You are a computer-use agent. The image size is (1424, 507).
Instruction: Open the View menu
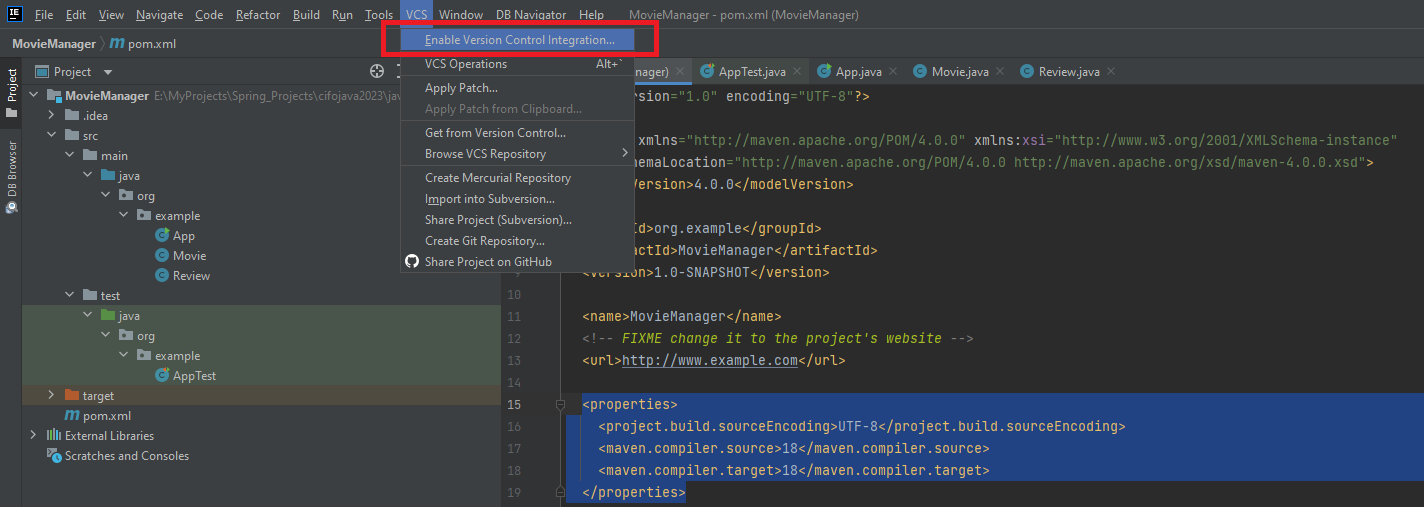(x=112, y=15)
